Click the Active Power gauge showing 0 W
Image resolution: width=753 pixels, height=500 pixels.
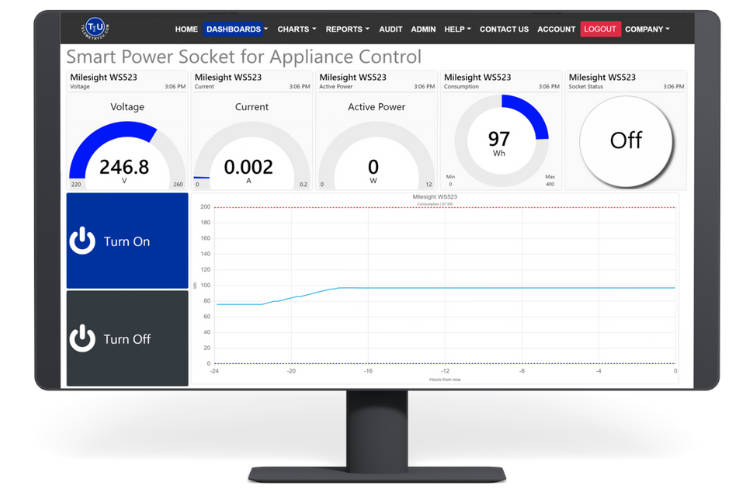[376, 156]
